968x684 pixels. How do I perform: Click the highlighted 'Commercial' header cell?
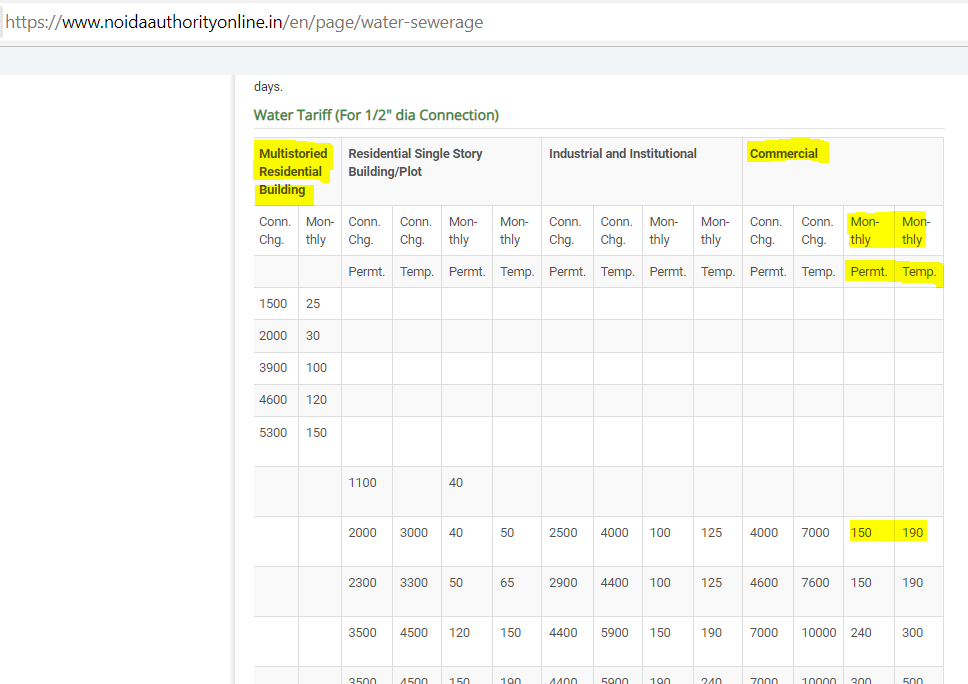pos(843,172)
